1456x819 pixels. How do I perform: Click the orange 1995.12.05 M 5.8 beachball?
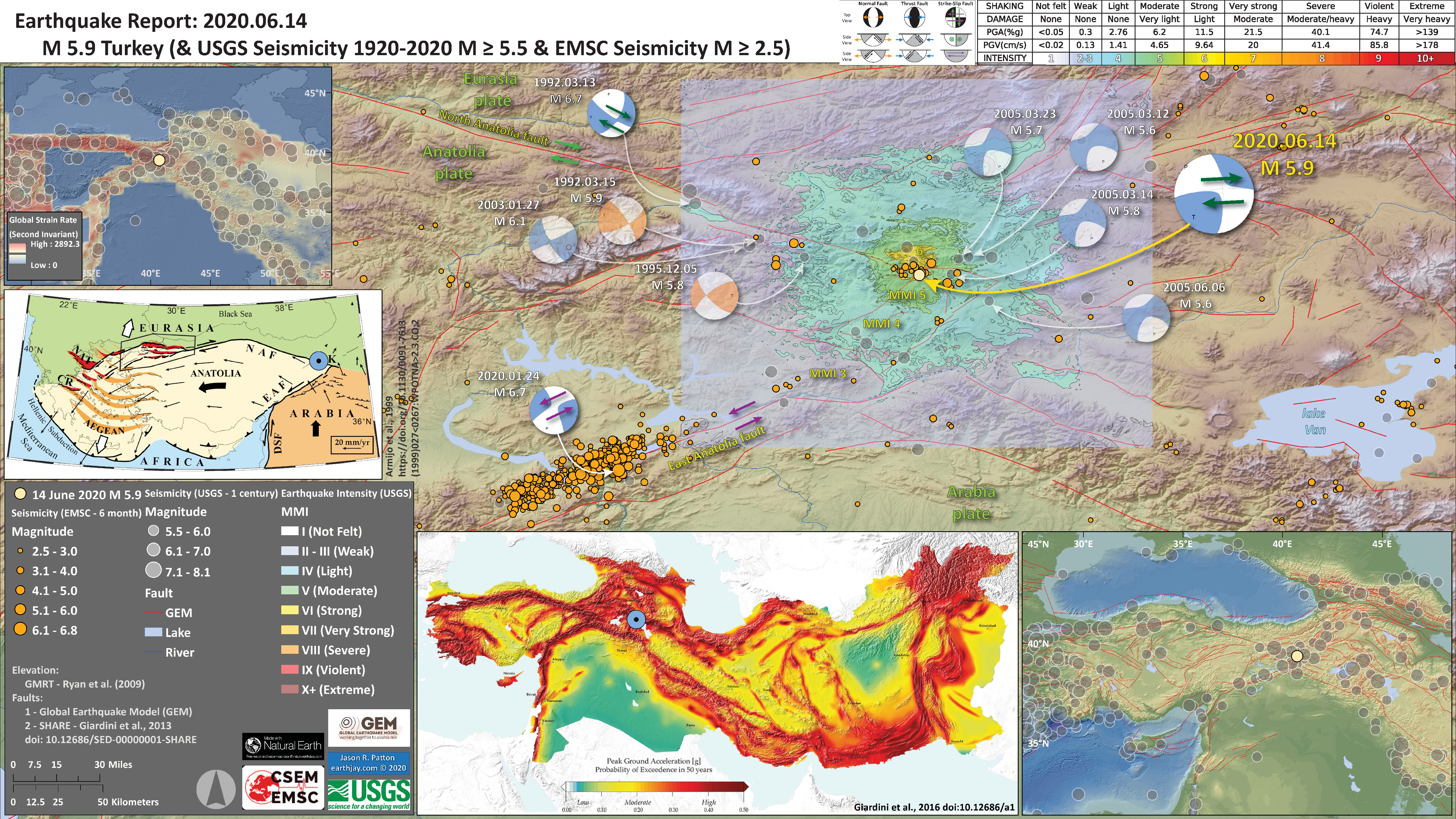pos(714,296)
